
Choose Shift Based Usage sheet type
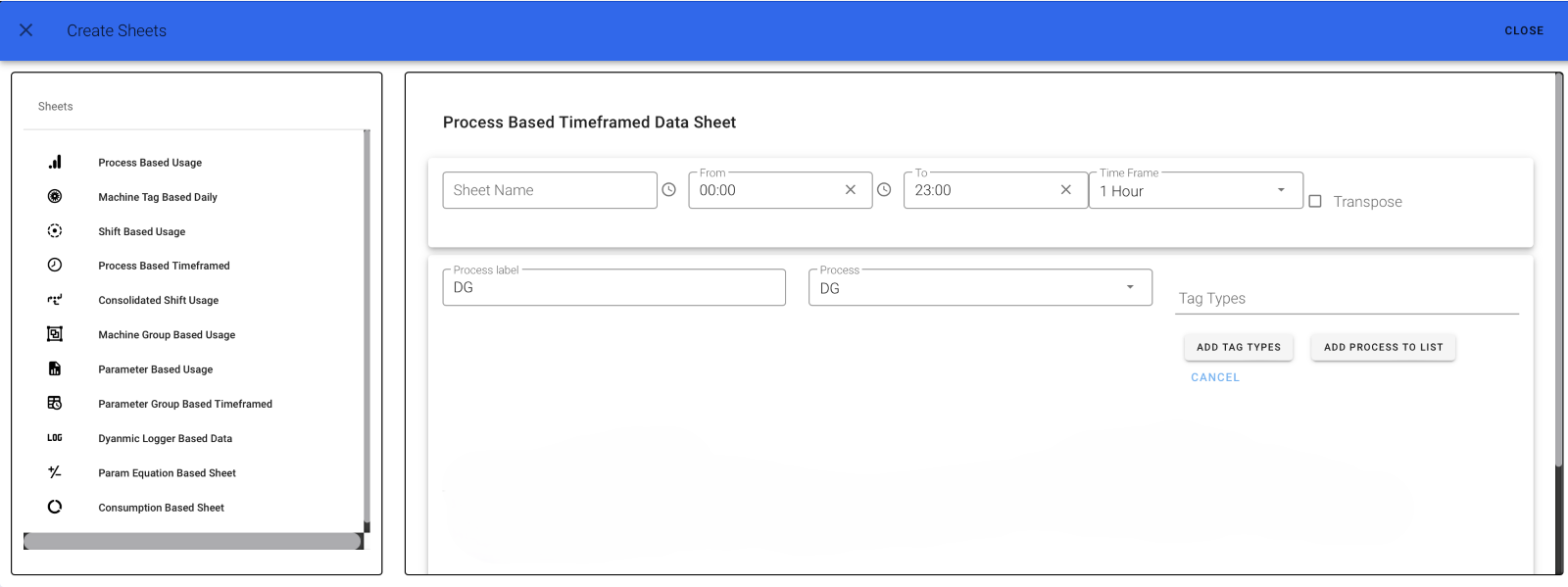tap(142, 231)
